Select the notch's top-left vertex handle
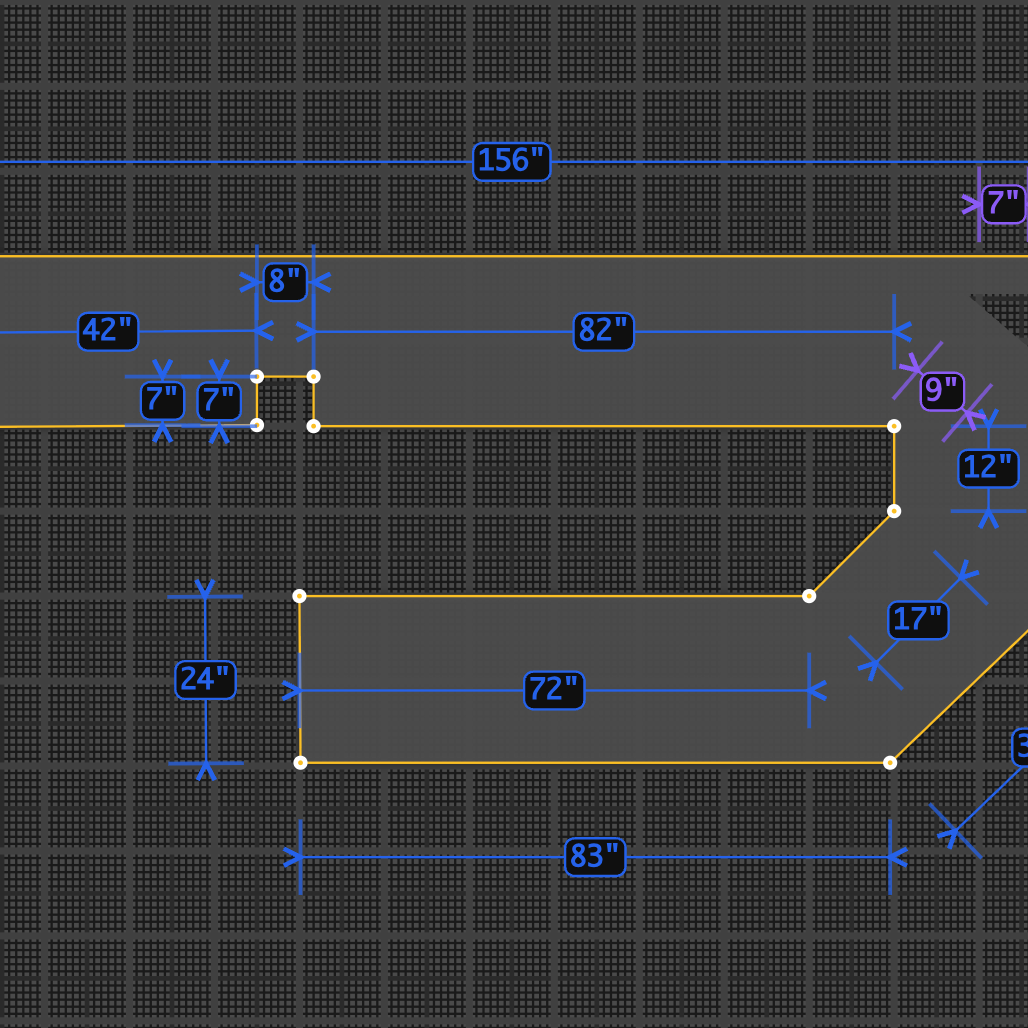This screenshot has width=1028, height=1028. [x=257, y=377]
